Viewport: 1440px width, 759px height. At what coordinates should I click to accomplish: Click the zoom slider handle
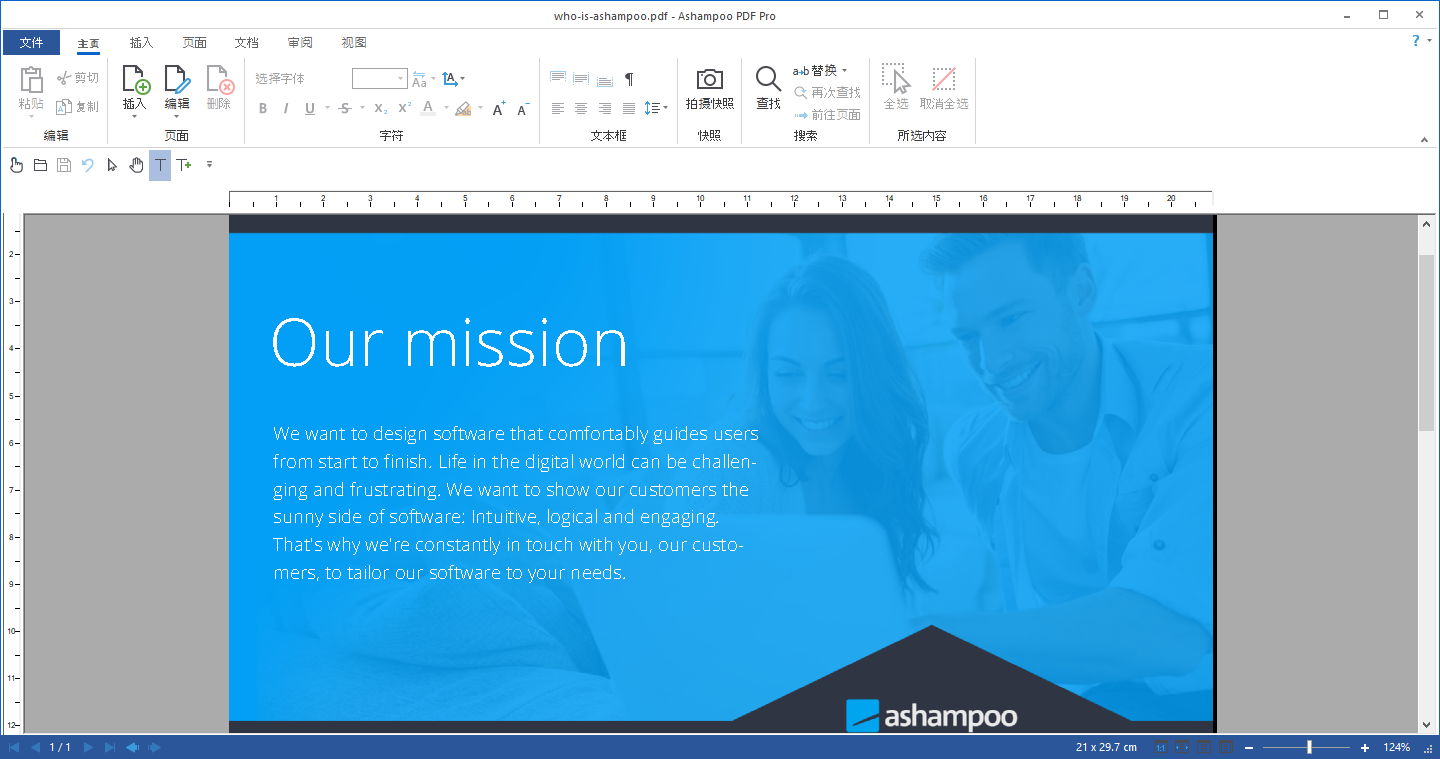click(1309, 747)
